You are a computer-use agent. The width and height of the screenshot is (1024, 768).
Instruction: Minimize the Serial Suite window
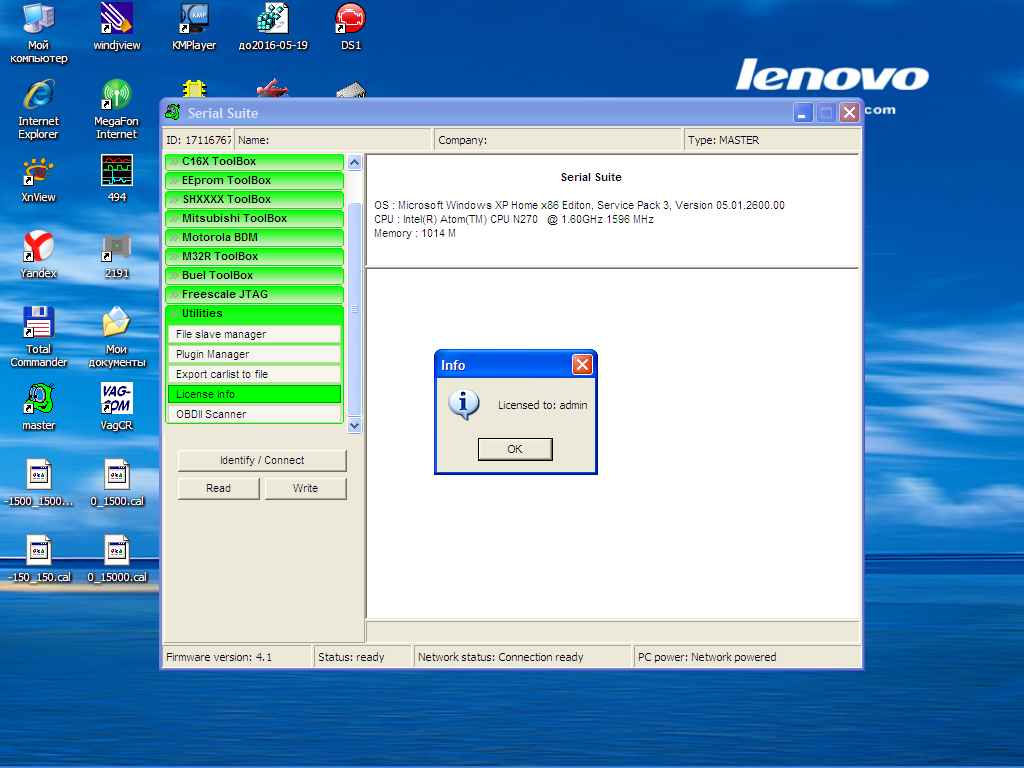click(x=803, y=113)
